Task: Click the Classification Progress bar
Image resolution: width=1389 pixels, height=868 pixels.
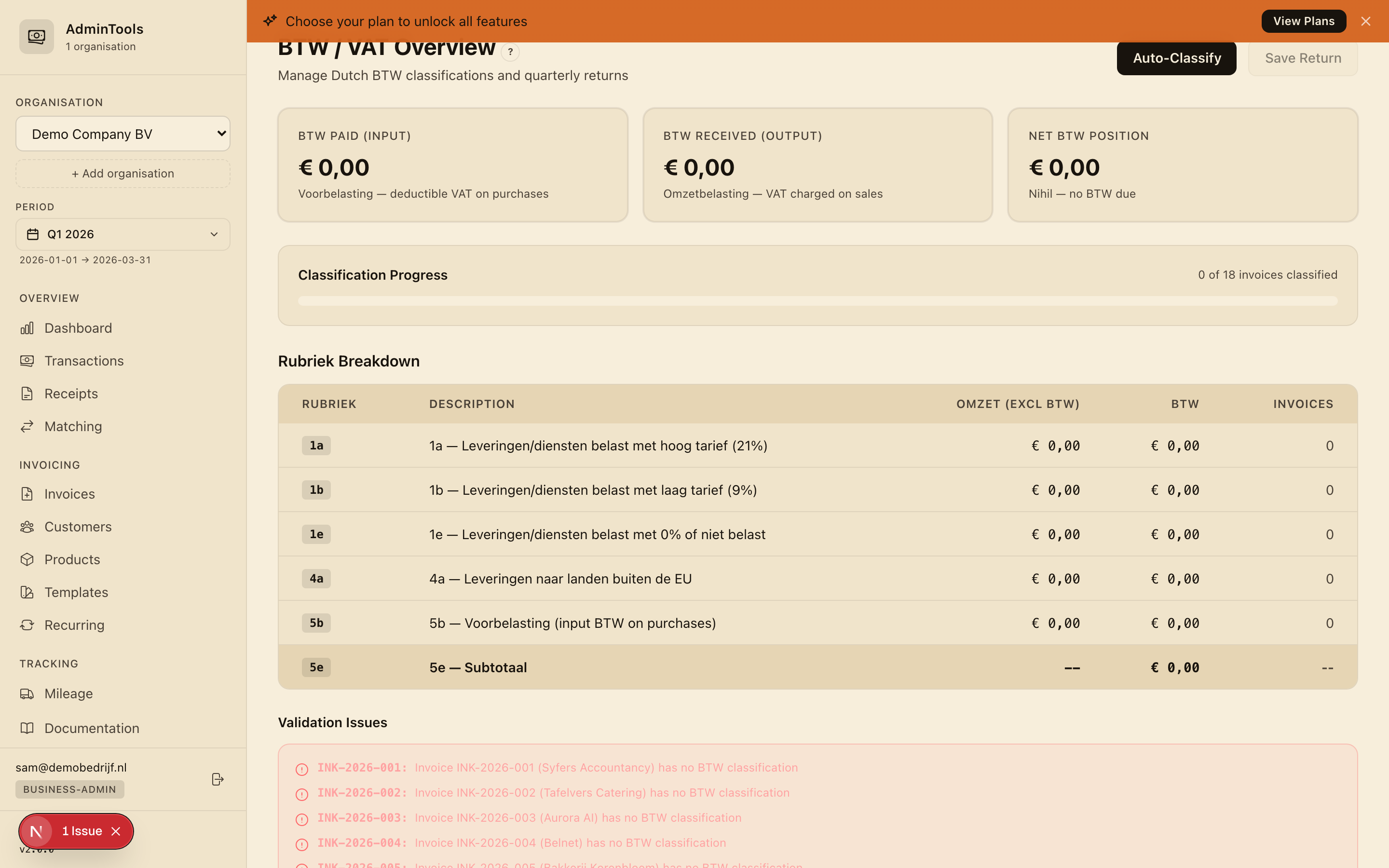Action: (817, 301)
